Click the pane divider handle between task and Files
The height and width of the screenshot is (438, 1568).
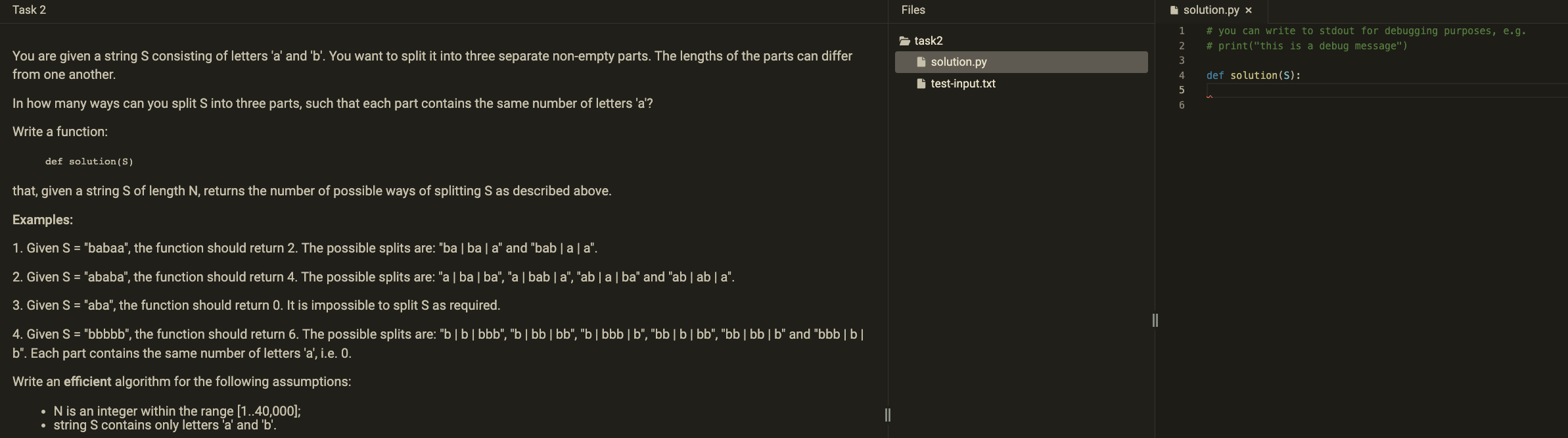(888, 415)
